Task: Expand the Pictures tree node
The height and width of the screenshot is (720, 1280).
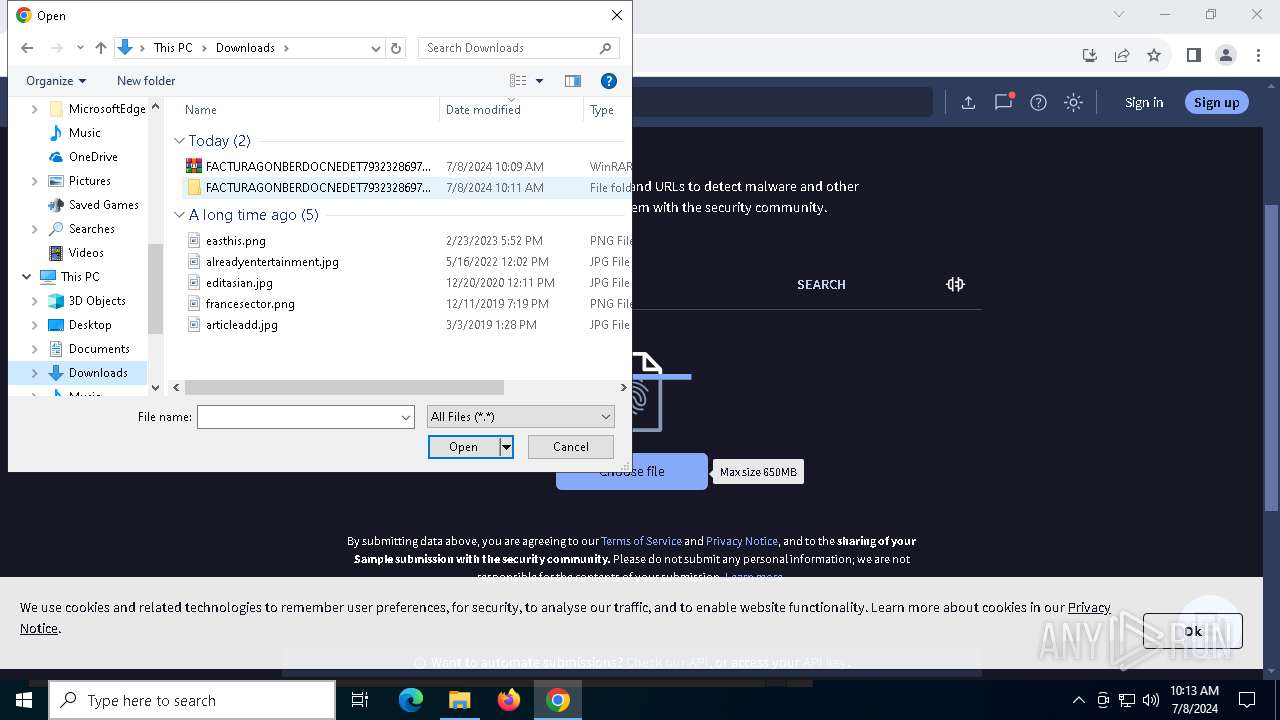Action: click(35, 181)
